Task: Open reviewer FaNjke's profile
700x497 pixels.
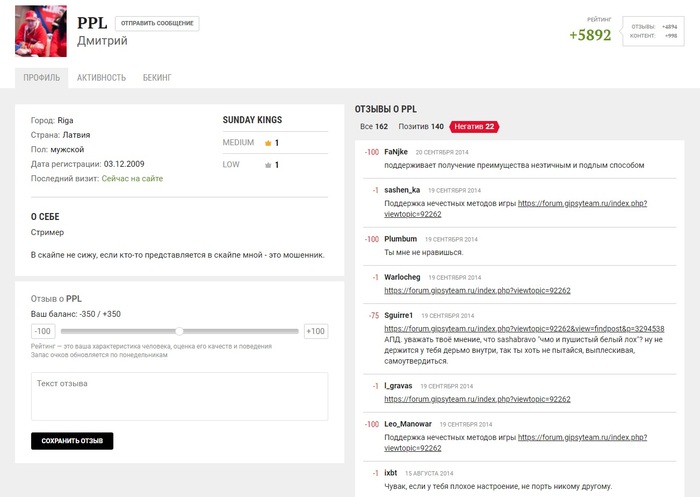Action: (x=396, y=152)
